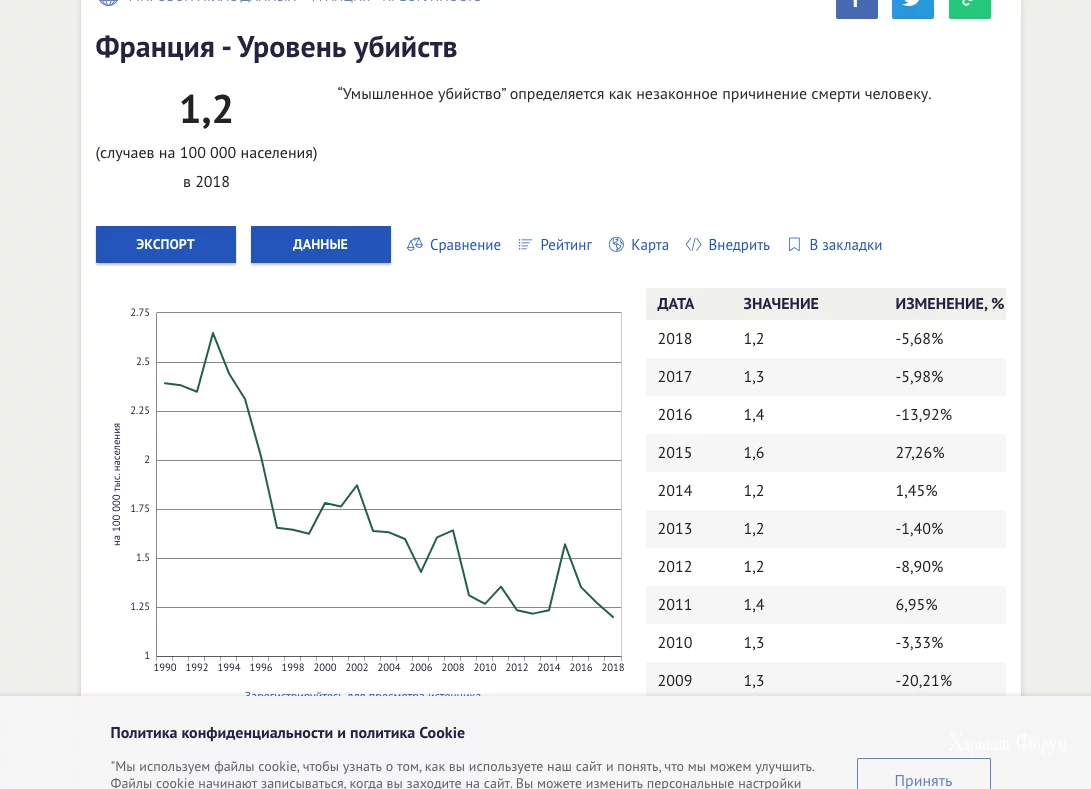
Task: Open the Карта link
Action: (650, 245)
